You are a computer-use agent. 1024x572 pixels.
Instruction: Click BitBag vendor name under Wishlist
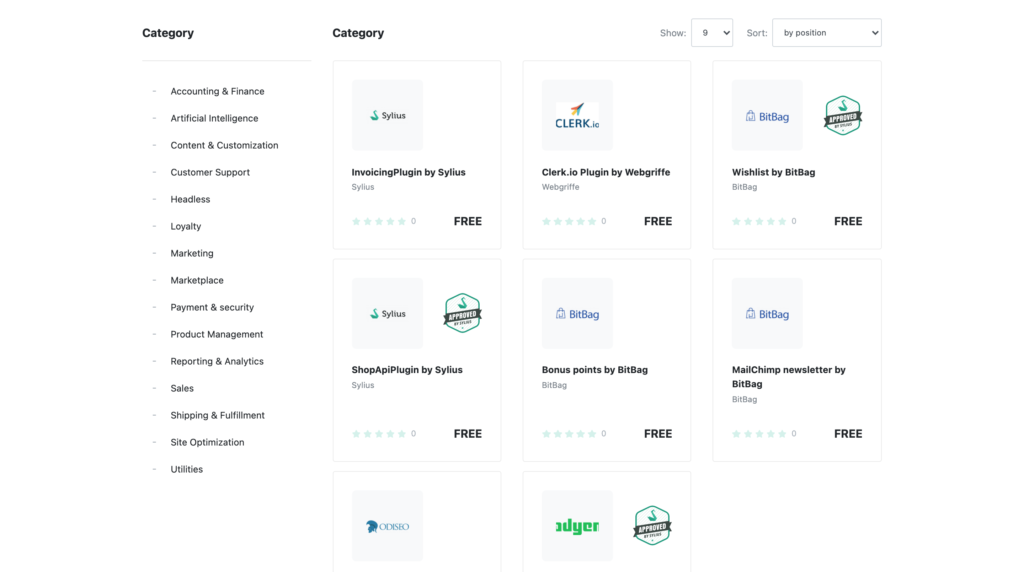[744, 187]
